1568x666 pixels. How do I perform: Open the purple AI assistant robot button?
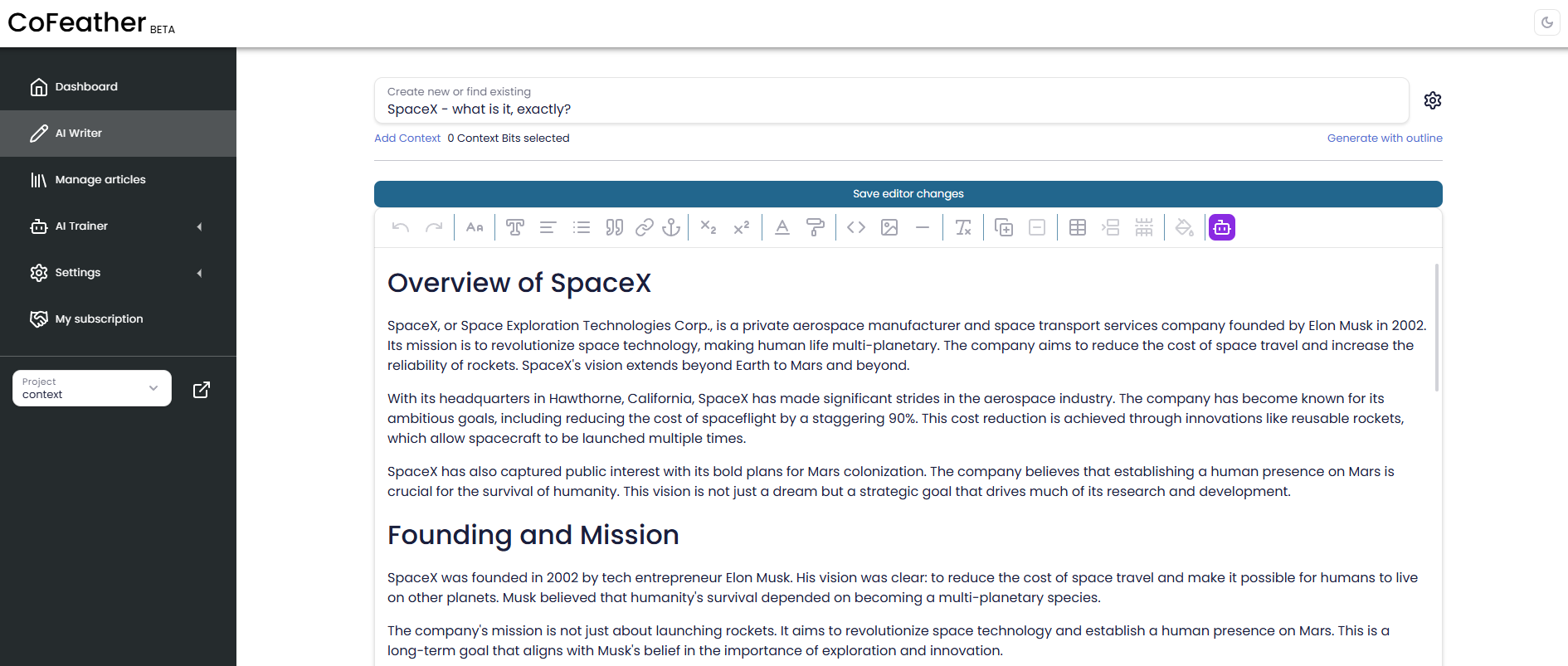(1222, 227)
